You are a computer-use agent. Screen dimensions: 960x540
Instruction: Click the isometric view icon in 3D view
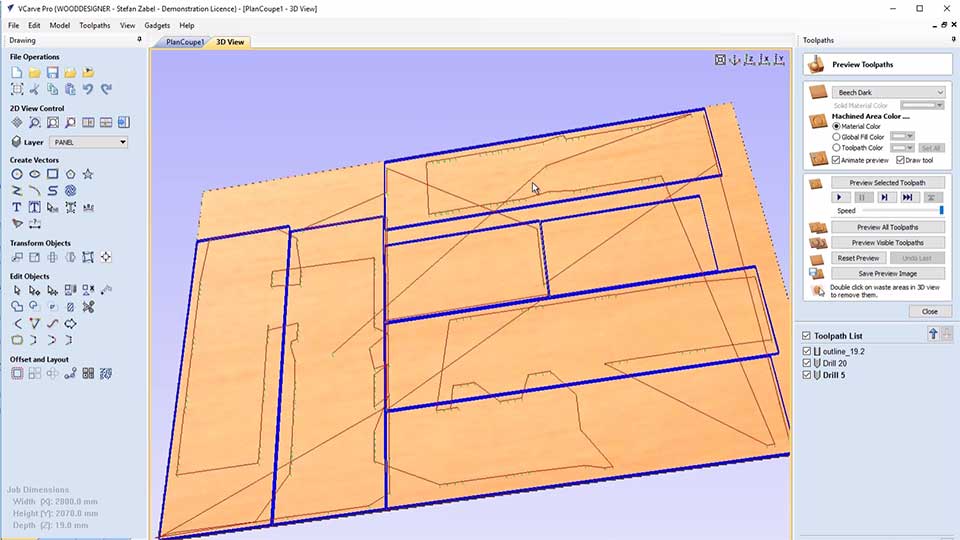[735, 59]
